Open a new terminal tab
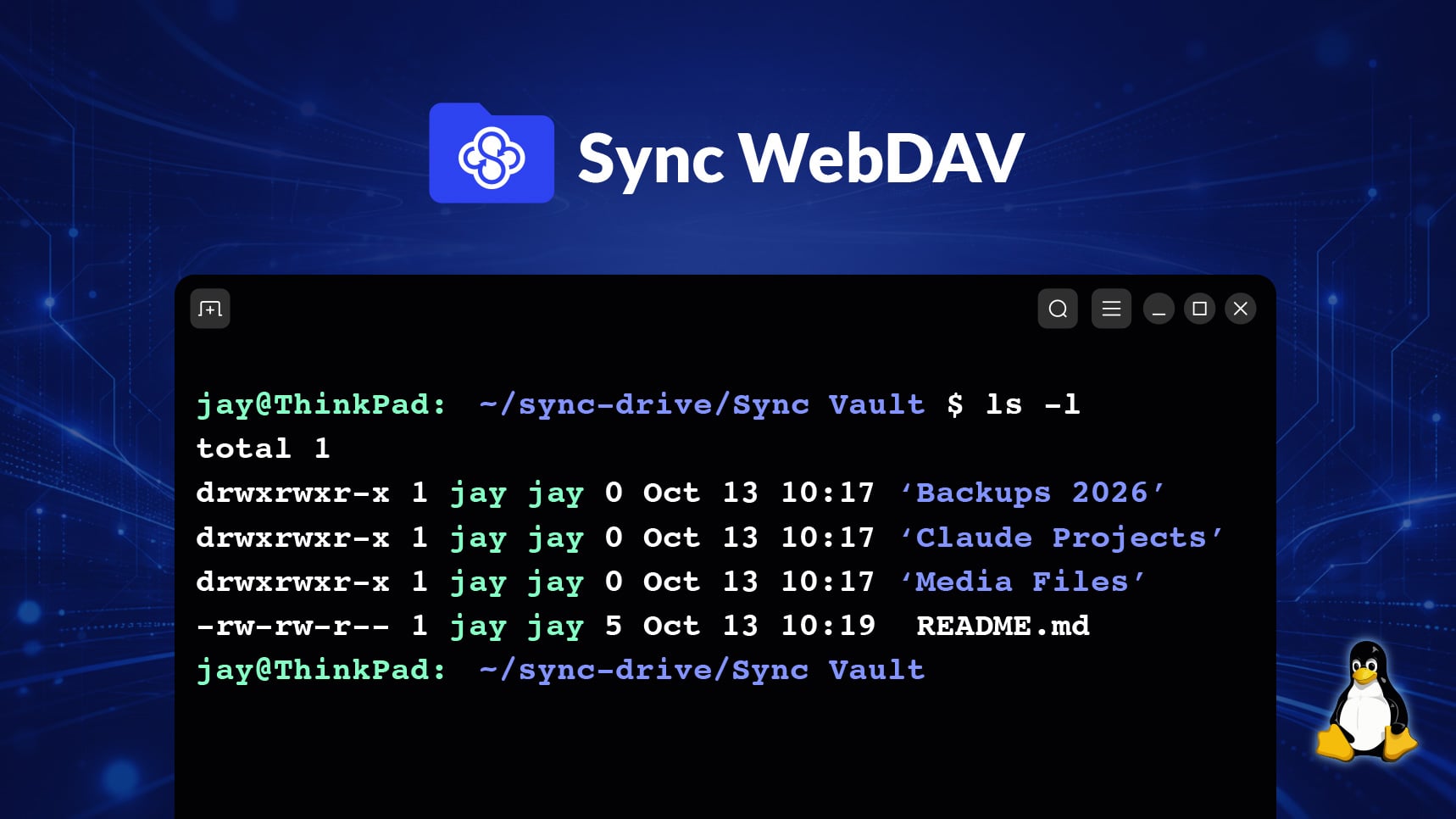The image size is (1456, 819). (210, 309)
